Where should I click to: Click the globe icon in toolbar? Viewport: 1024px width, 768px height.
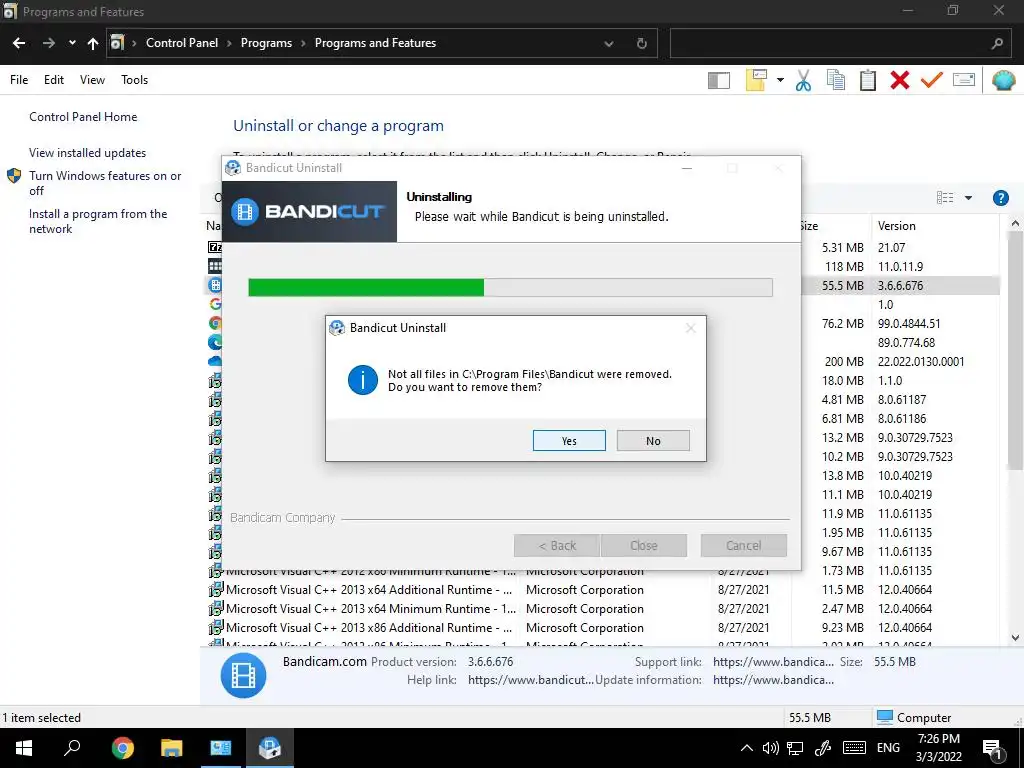tap(1003, 80)
